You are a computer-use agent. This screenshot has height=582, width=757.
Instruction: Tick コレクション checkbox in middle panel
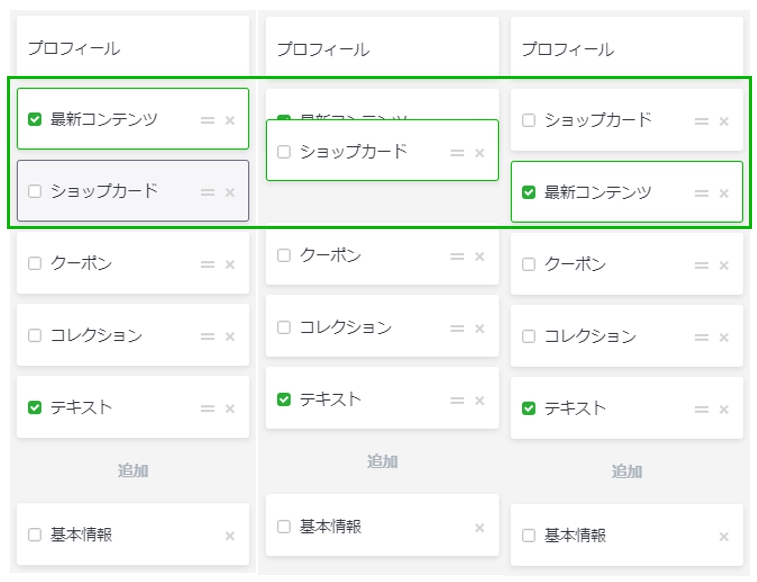coord(284,327)
